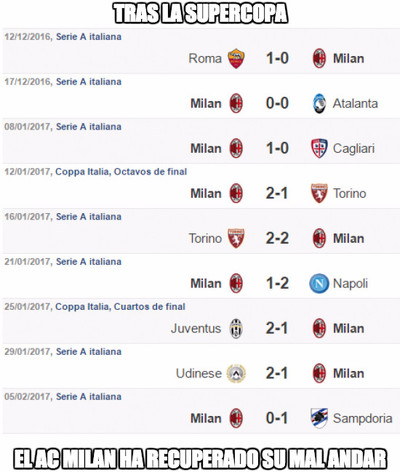The height and width of the screenshot is (472, 400).
Task: Click Torino crest in Coppa Italia Octavos match
Action: tap(319, 193)
